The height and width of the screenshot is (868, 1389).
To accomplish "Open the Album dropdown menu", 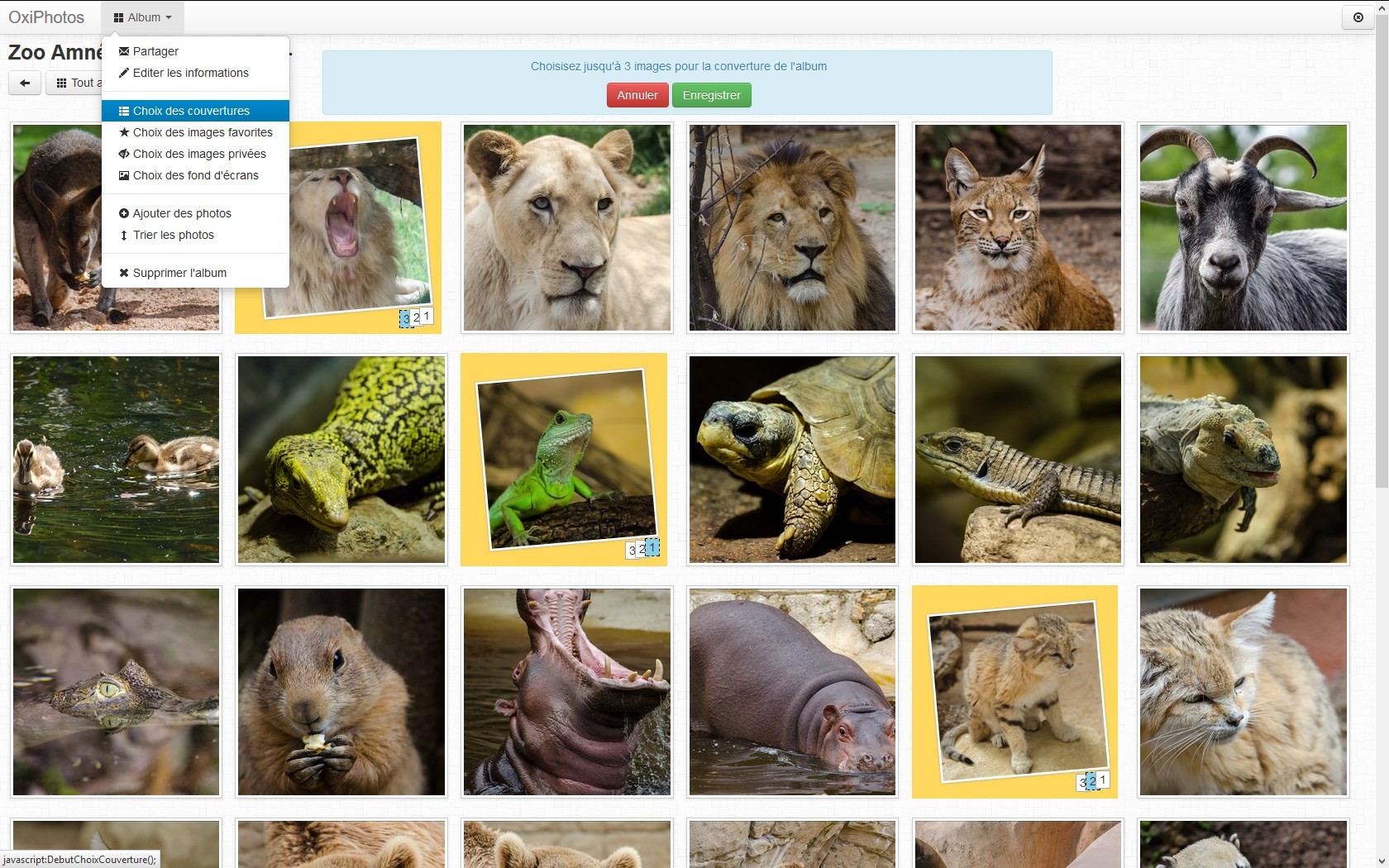I will point(142,17).
